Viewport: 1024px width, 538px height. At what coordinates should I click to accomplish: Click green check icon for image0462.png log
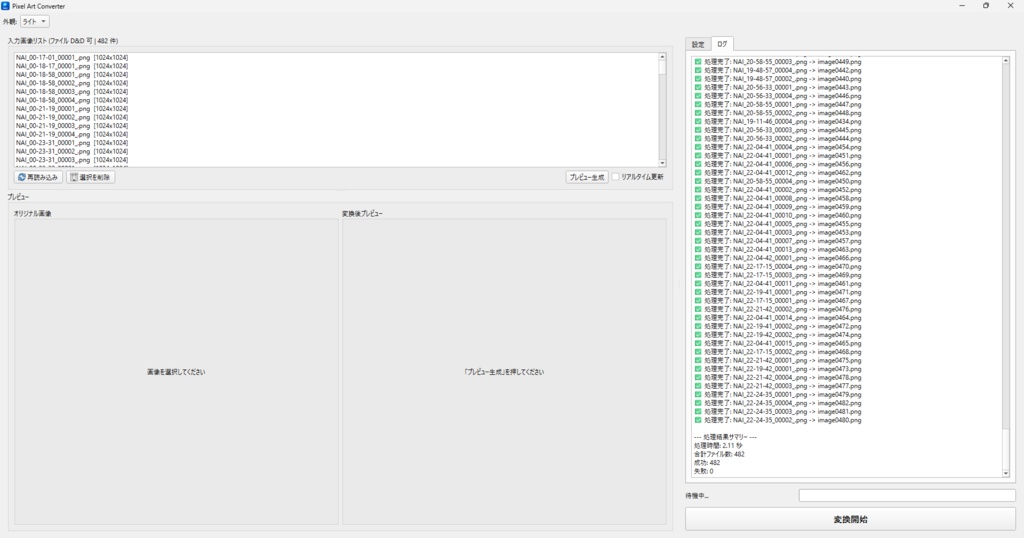pyautogui.click(x=697, y=172)
